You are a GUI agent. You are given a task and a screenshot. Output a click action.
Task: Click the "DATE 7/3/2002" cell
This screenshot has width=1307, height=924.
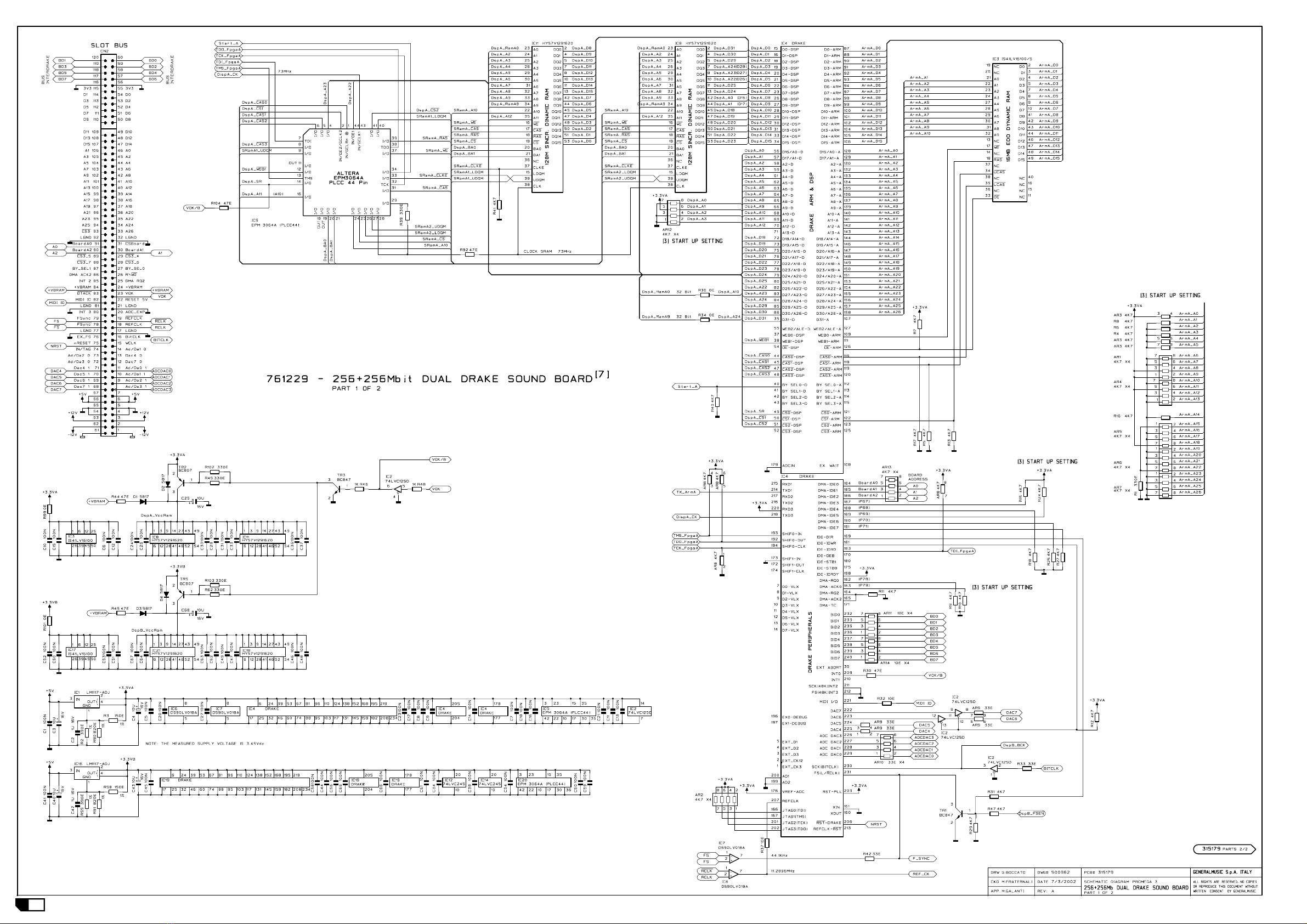point(1057,882)
